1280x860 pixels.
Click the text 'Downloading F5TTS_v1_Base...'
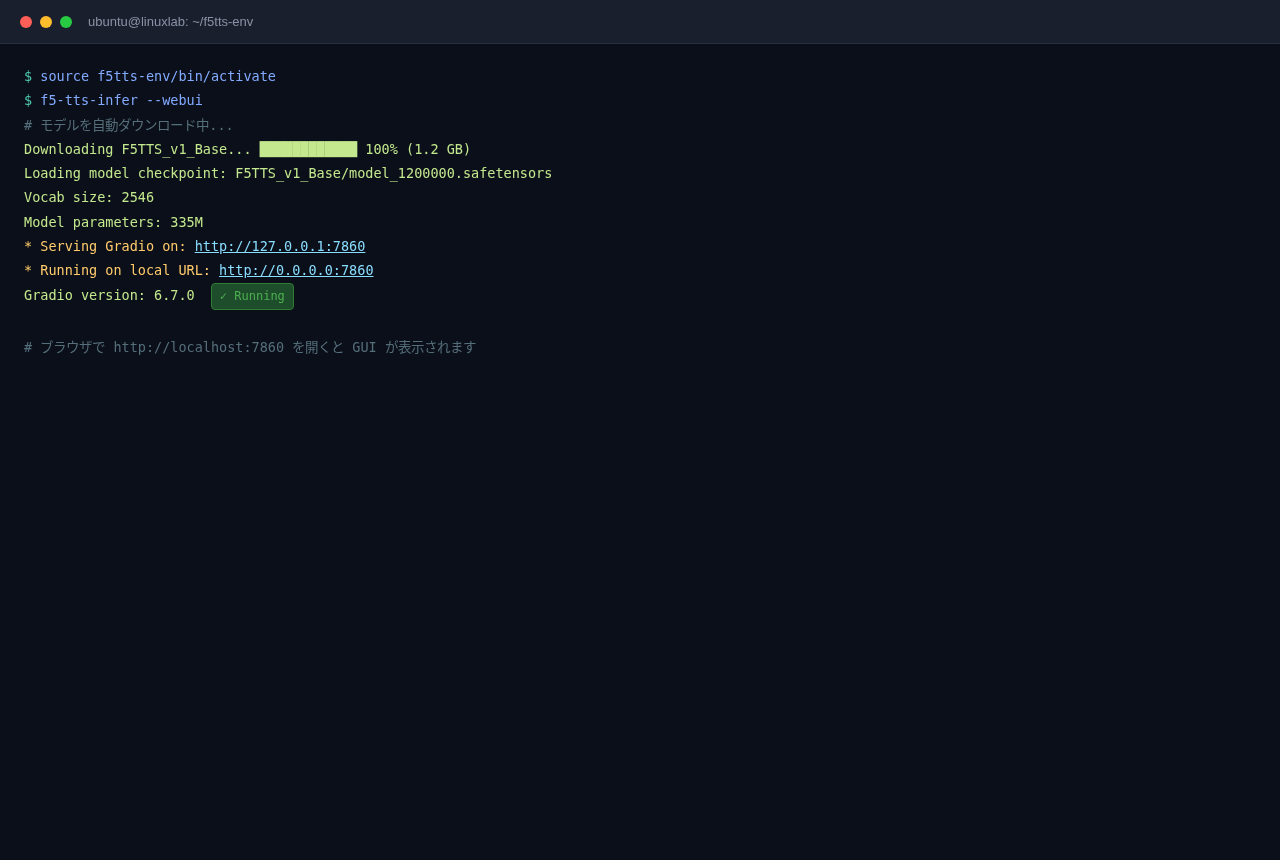138,149
